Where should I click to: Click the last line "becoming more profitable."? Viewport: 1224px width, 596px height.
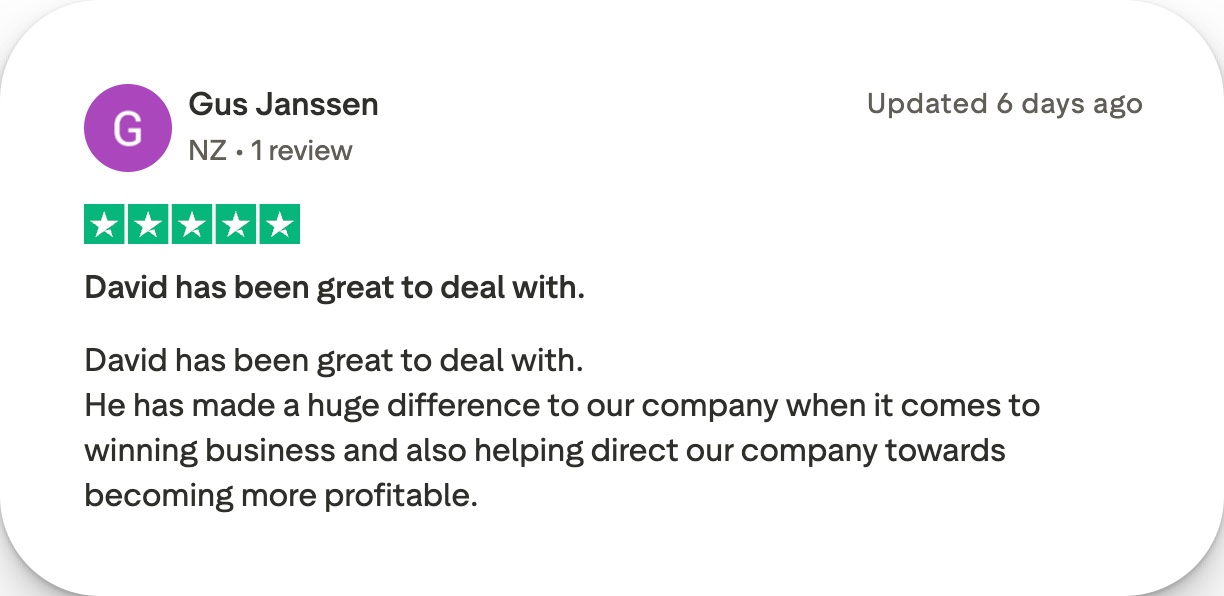click(x=281, y=495)
